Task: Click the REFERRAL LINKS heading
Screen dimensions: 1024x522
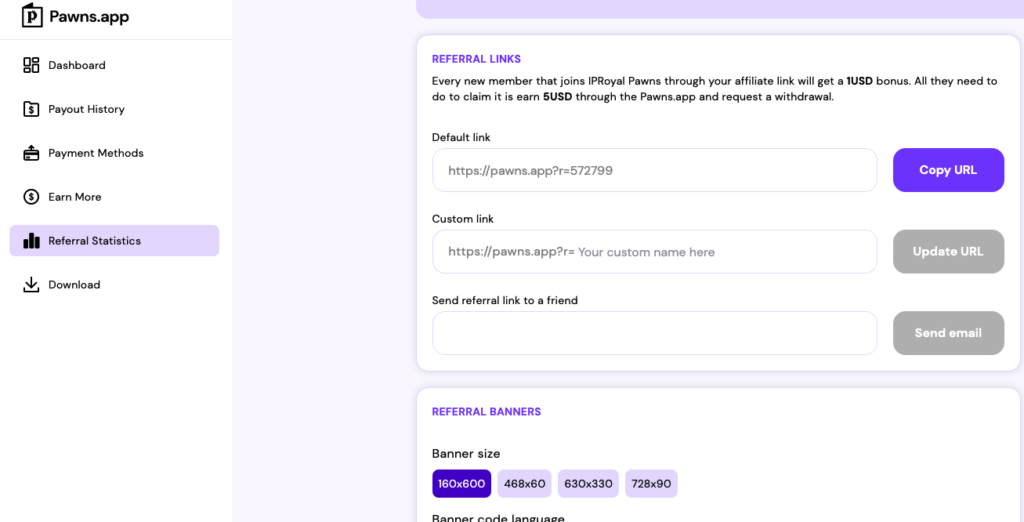Action: pyautogui.click(x=477, y=59)
